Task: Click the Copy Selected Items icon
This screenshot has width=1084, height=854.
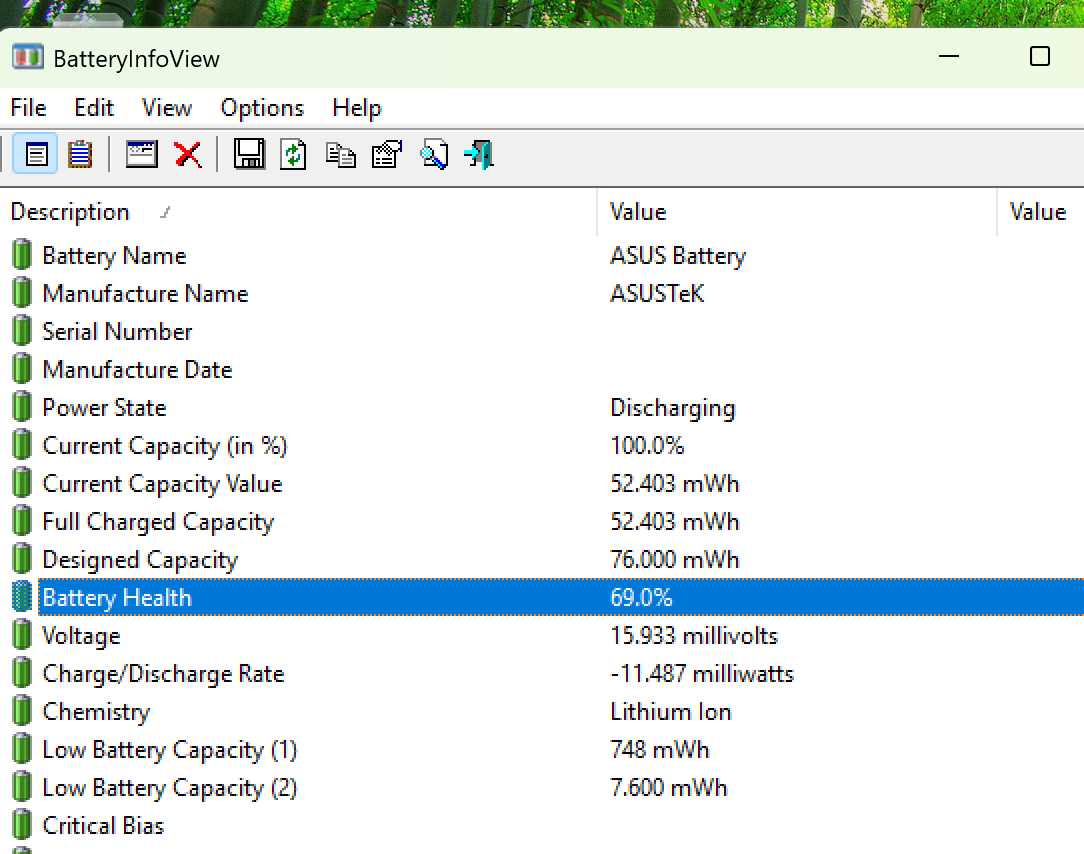Action: coord(341,155)
